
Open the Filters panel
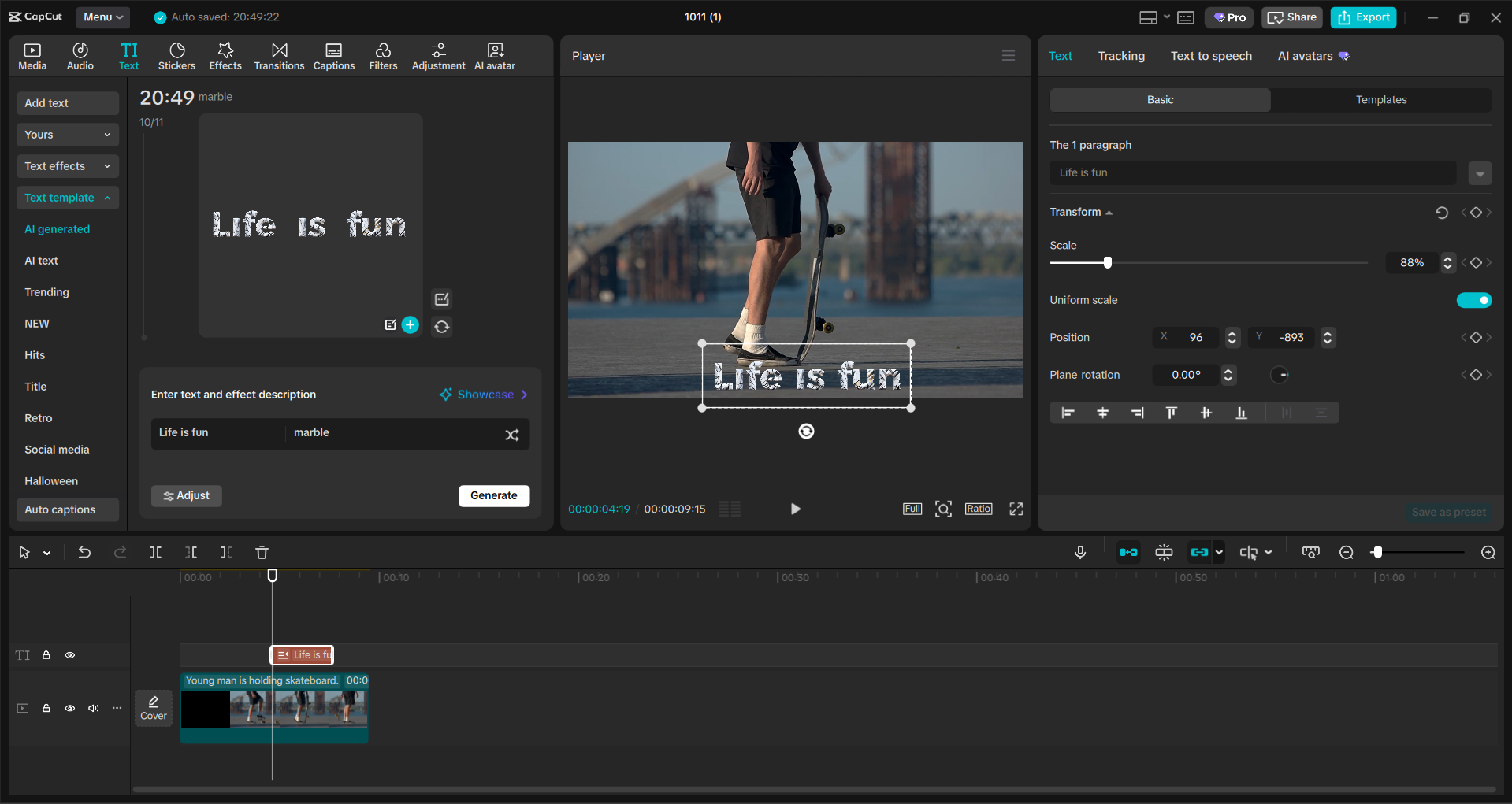pyautogui.click(x=383, y=55)
